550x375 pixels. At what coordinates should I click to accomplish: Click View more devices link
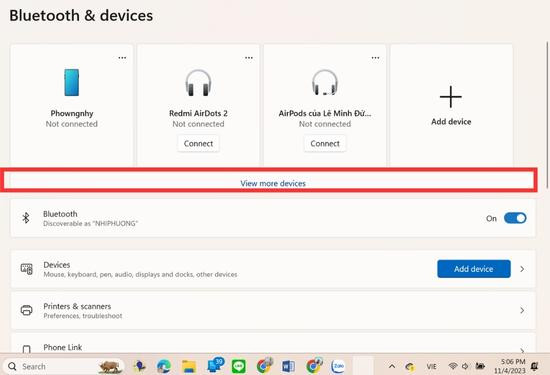(x=273, y=183)
